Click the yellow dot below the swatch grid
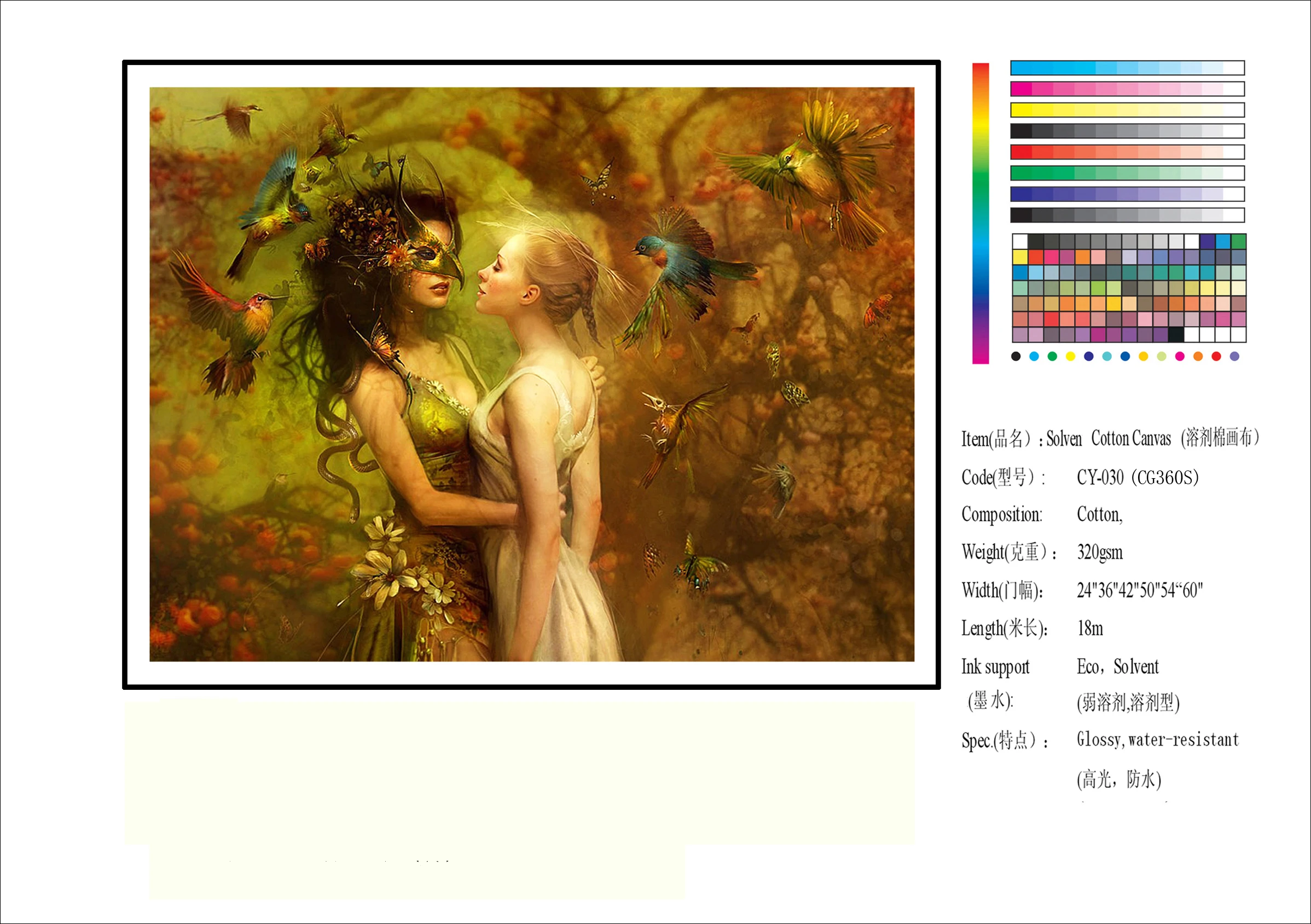Screen dimensions: 1311x924 [1070, 356]
